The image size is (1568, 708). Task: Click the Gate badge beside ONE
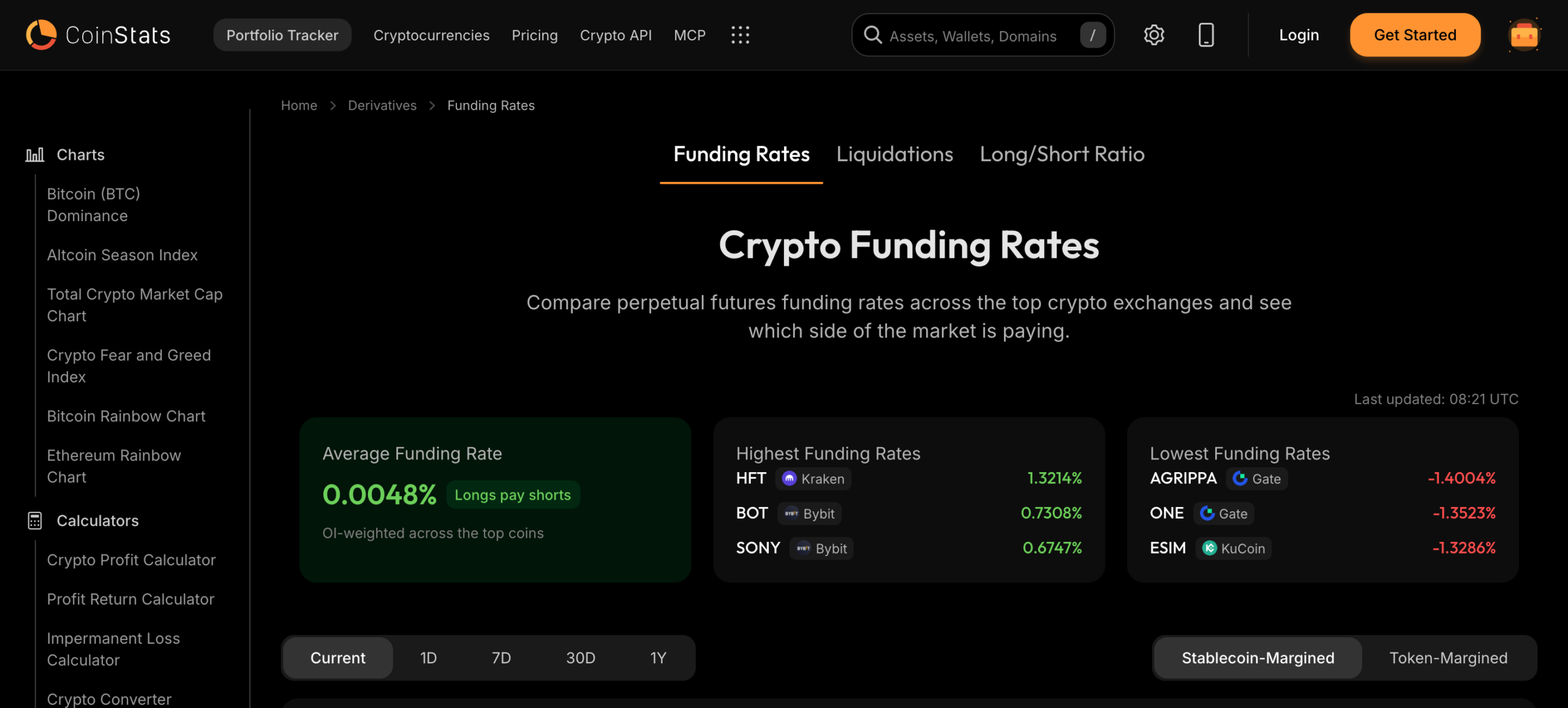1224,514
